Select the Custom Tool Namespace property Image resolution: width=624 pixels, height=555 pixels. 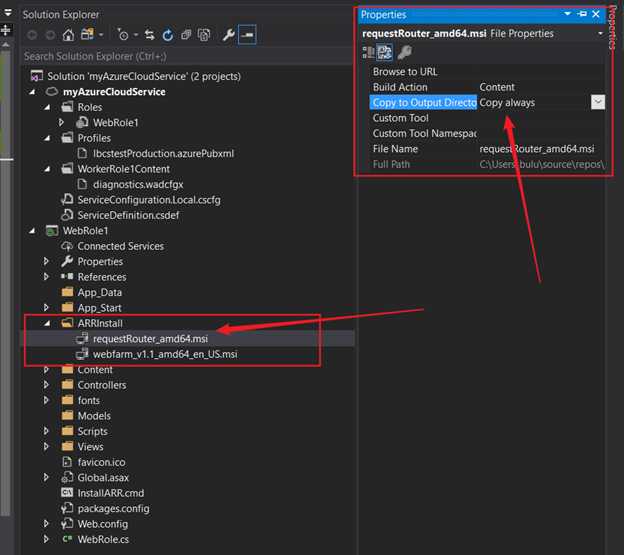[x=487, y=134]
